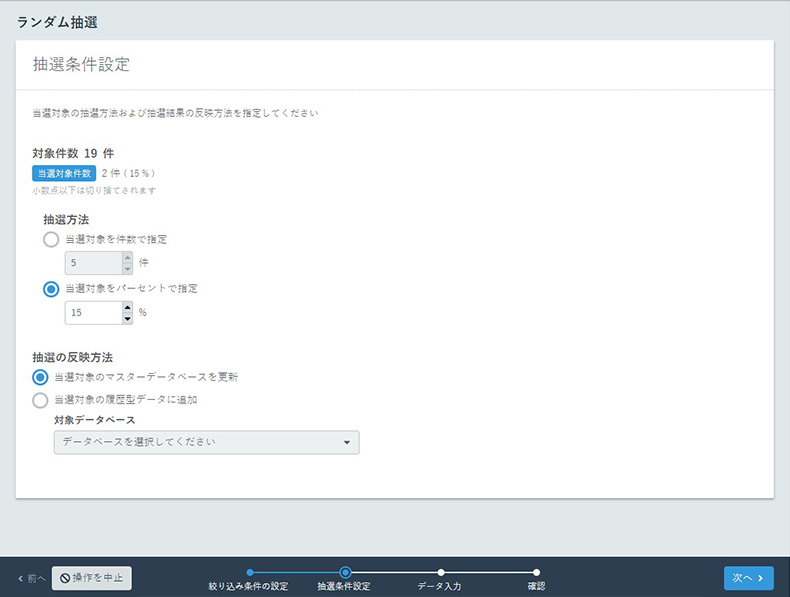
Task: Increase the count value with up arrow
Action: 127,257
